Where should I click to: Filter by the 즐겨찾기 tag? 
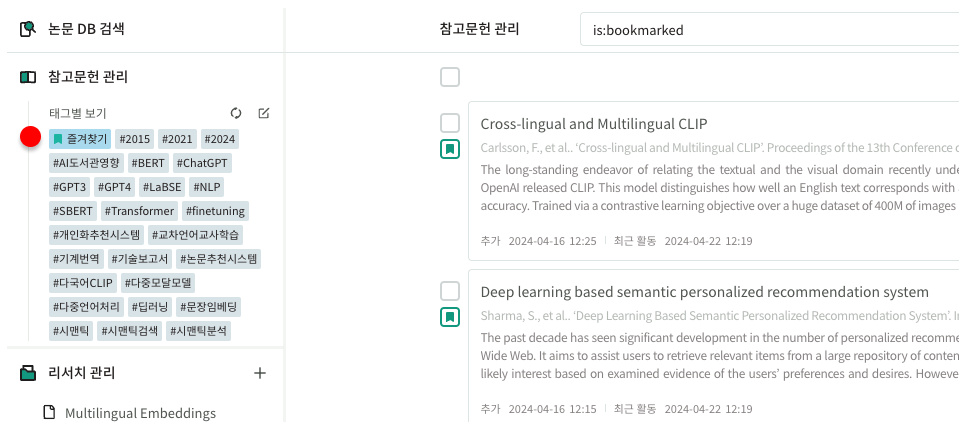coord(80,139)
